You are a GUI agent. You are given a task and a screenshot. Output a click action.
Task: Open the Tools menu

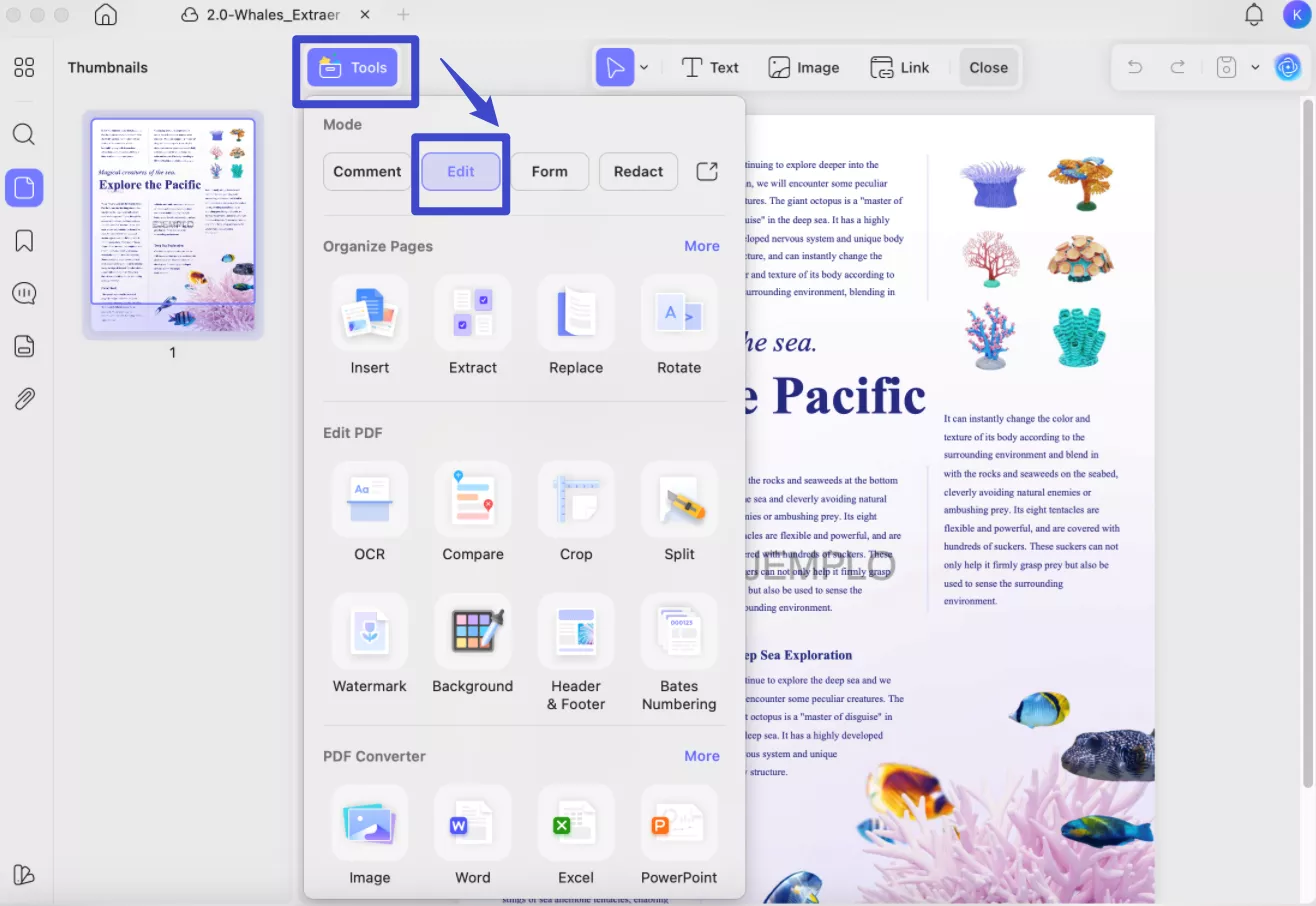(354, 67)
